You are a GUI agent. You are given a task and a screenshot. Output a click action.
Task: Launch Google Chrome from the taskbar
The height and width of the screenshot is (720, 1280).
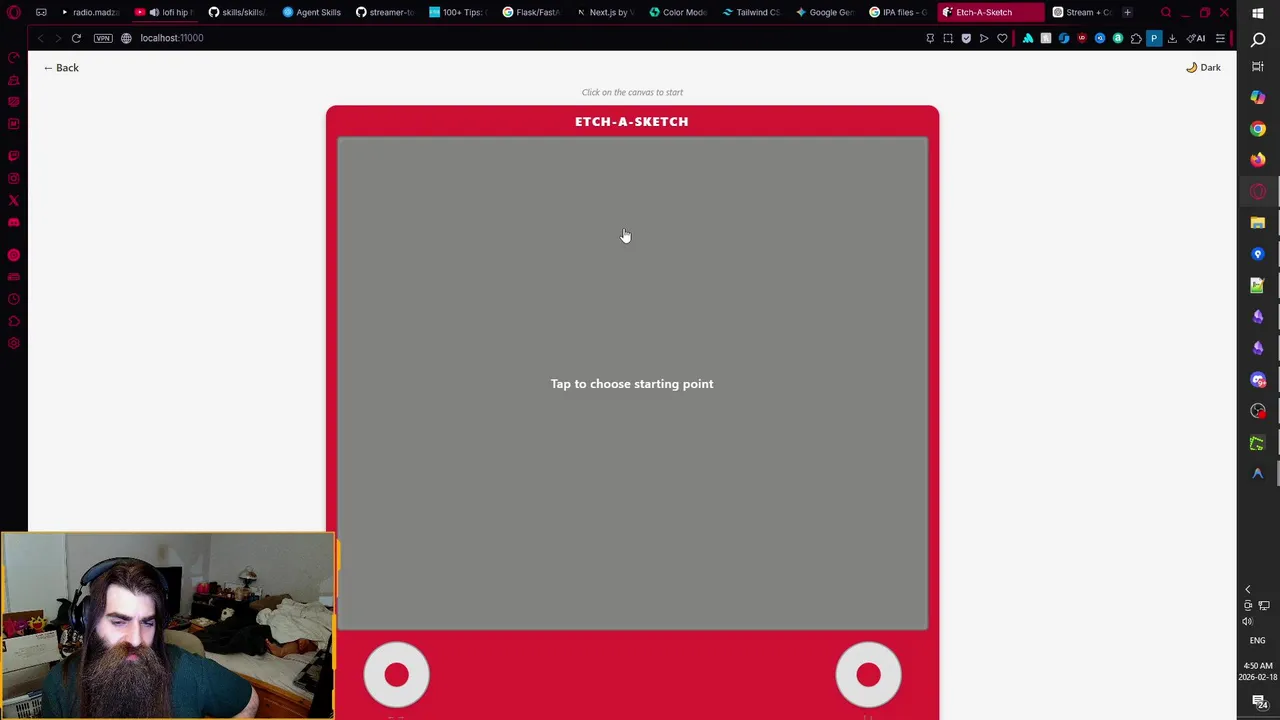tap(1258, 129)
